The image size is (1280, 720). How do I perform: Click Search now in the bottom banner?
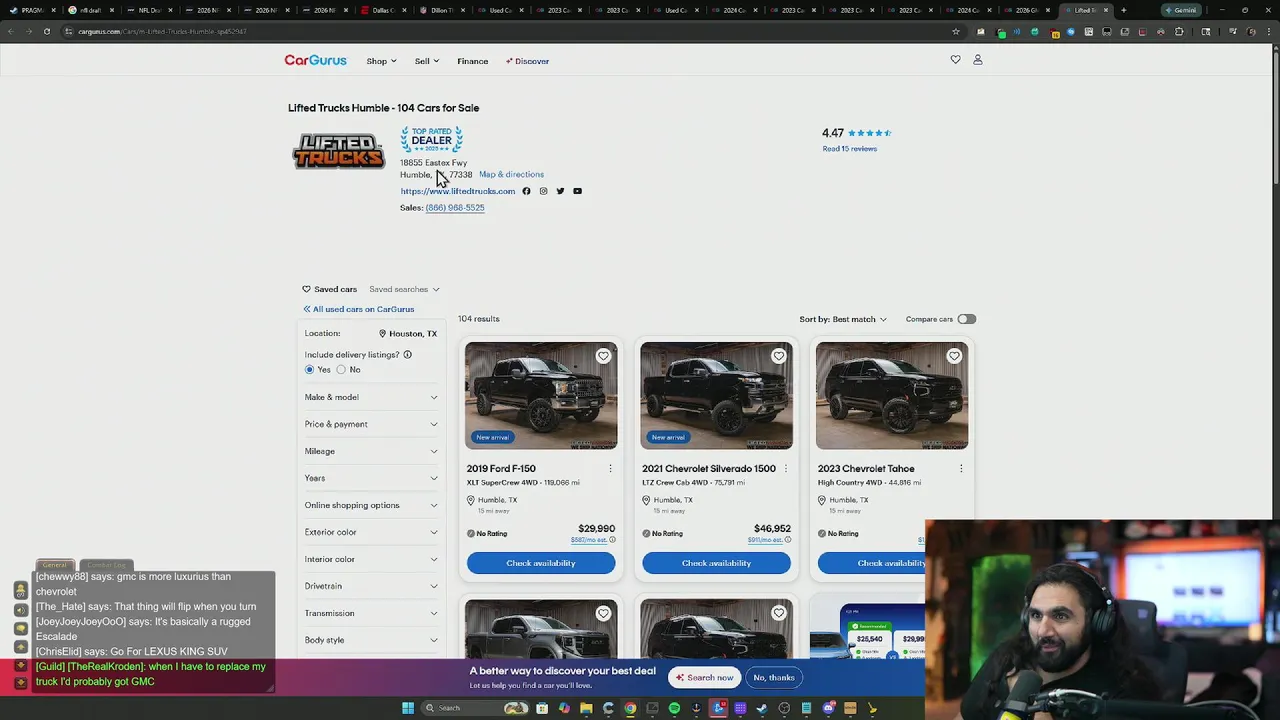pos(705,678)
